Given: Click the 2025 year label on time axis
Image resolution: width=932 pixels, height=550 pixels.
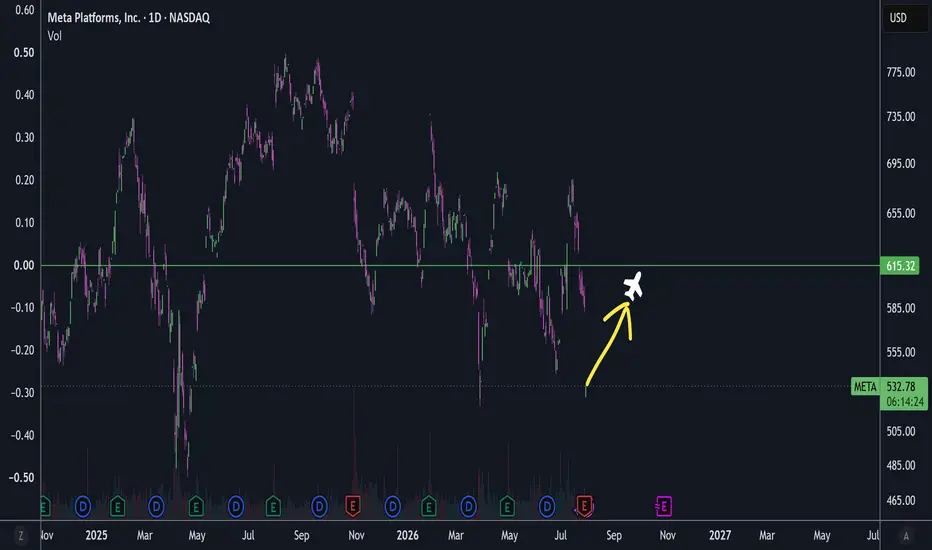Looking at the screenshot, I should tap(96, 536).
